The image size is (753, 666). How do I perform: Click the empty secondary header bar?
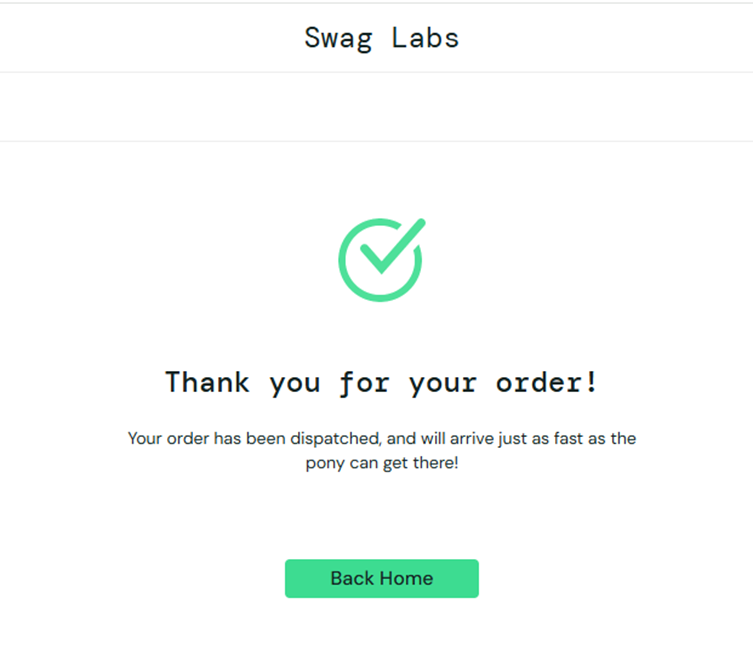(x=376, y=107)
